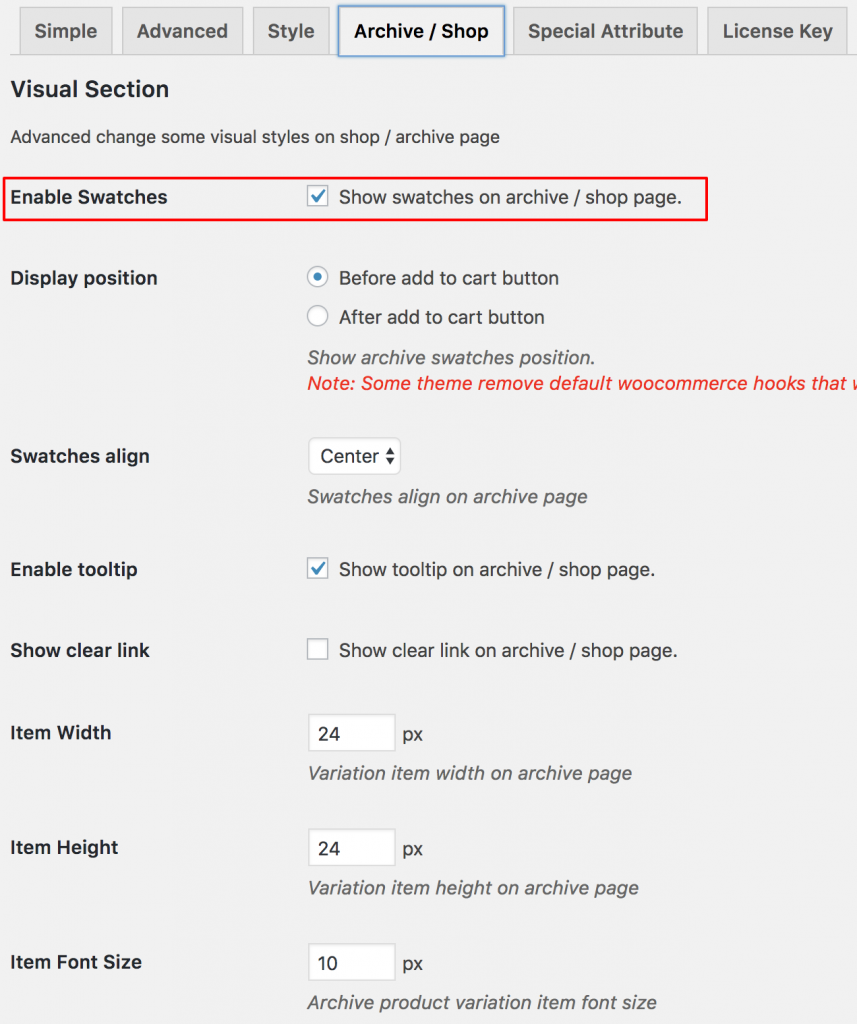The width and height of the screenshot is (857, 1024).
Task: Click the Item Width input field
Action: (351, 732)
